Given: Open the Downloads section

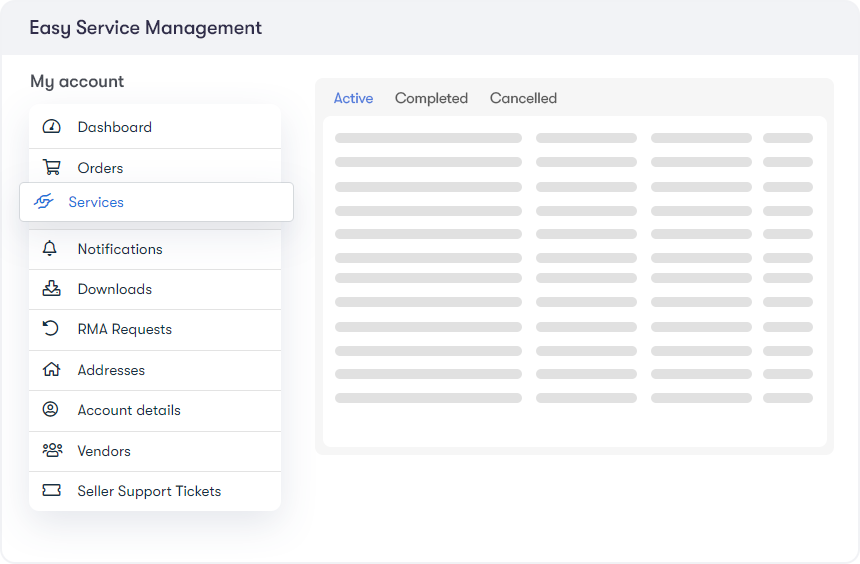Looking at the screenshot, I should (155, 289).
